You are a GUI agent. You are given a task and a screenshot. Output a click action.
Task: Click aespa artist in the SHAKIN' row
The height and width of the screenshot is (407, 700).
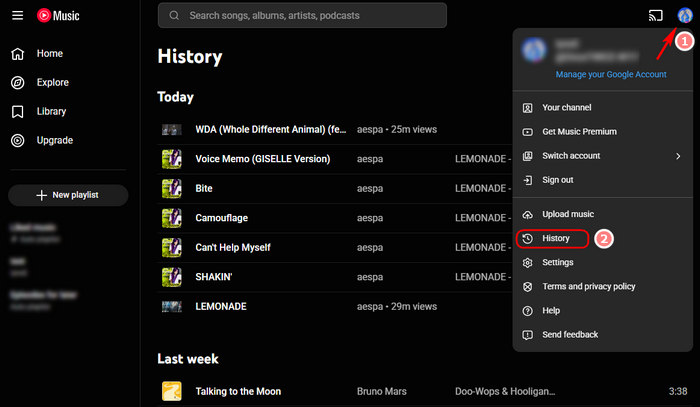tap(370, 277)
